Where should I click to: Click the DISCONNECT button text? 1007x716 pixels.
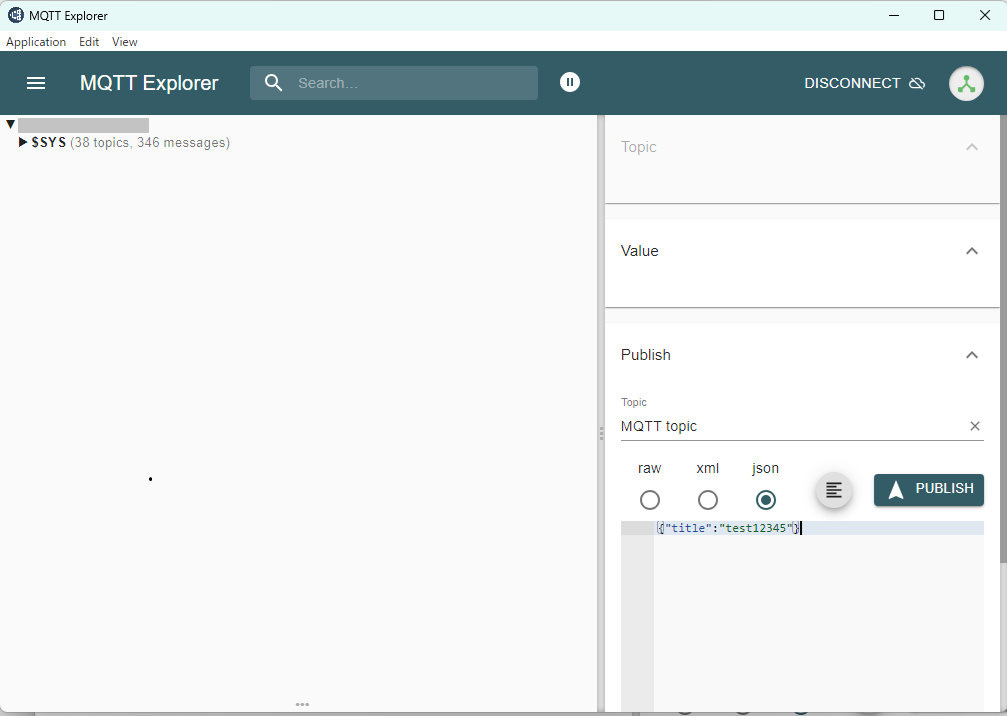tap(852, 83)
